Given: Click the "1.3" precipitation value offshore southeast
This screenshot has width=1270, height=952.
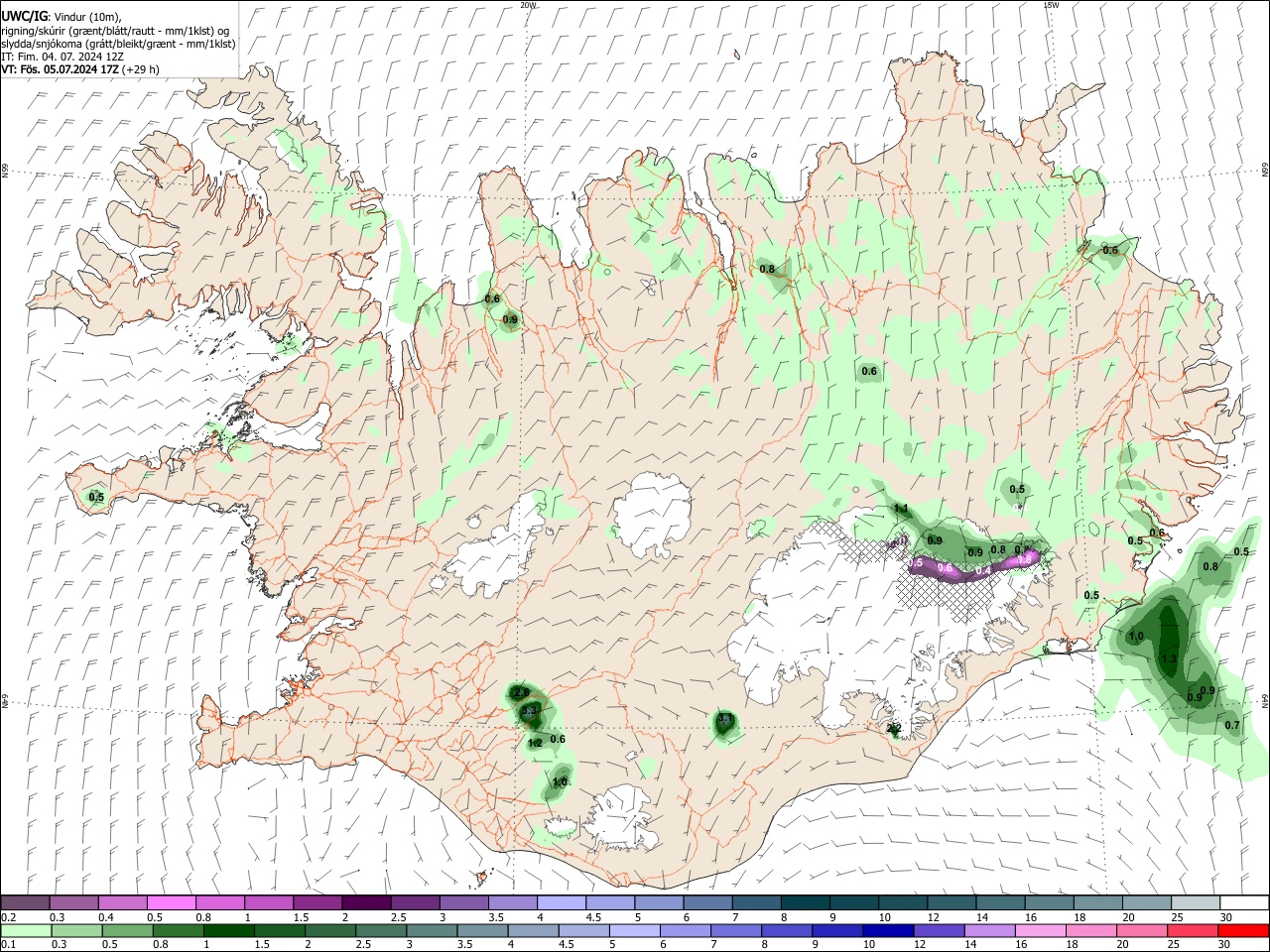Looking at the screenshot, I should pyautogui.click(x=1168, y=659).
